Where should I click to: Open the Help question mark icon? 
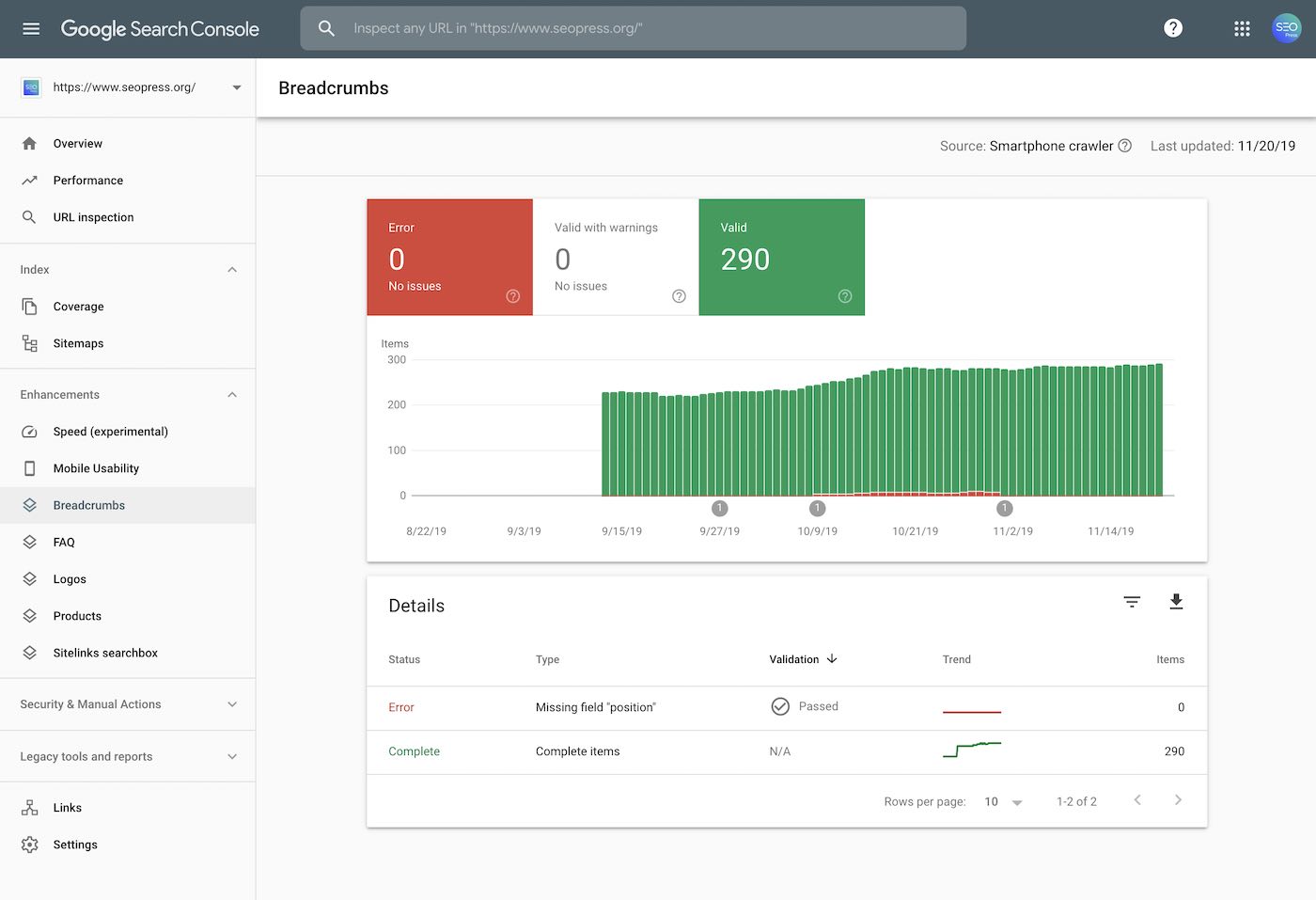pyautogui.click(x=1173, y=28)
